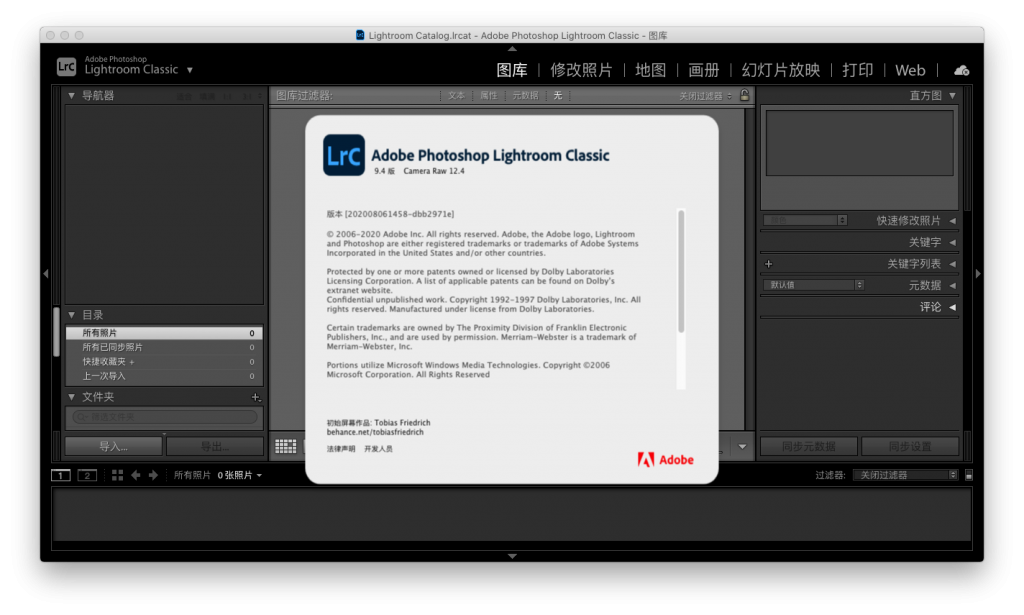Open the filter preset dropdown (关闭过滤器) in filter bar
1024x615 pixels.
tap(705, 96)
